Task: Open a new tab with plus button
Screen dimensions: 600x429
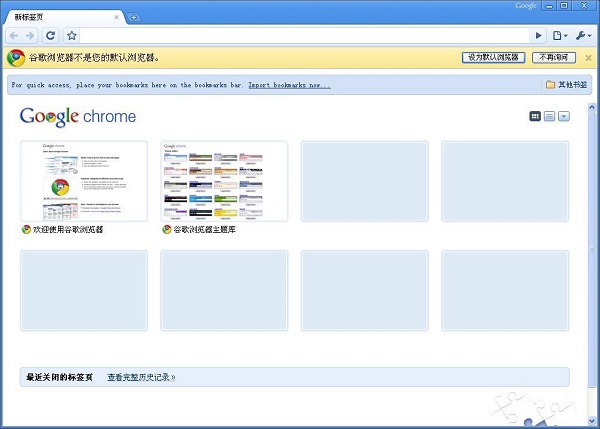Action: pyautogui.click(x=134, y=17)
